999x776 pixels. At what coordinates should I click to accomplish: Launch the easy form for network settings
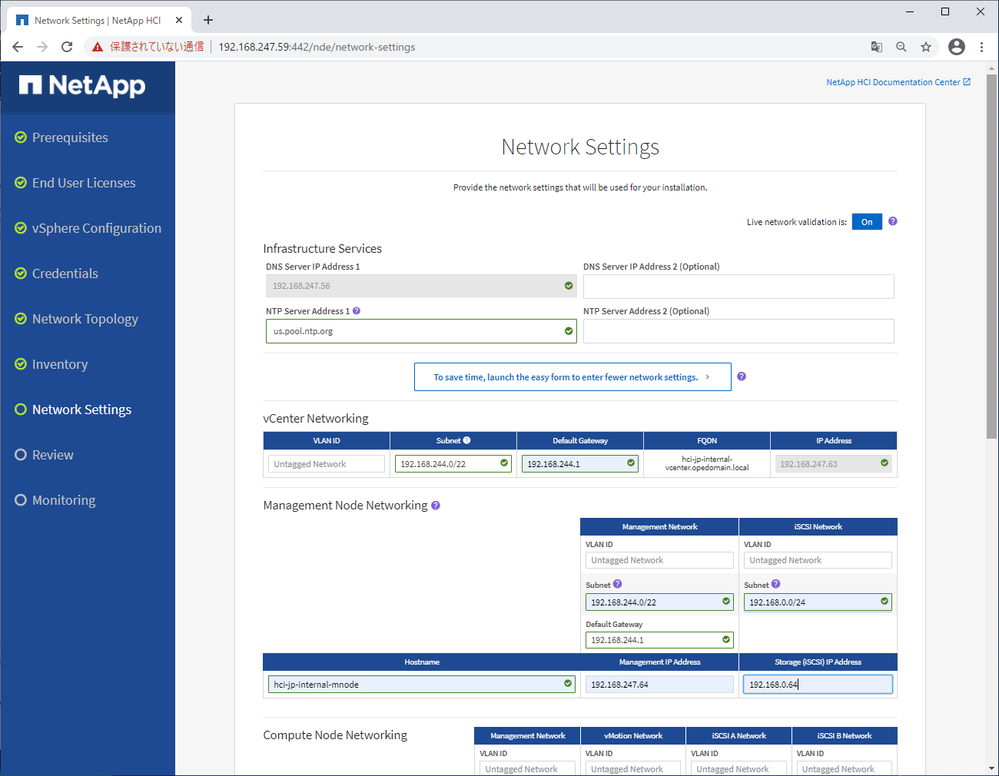(572, 377)
